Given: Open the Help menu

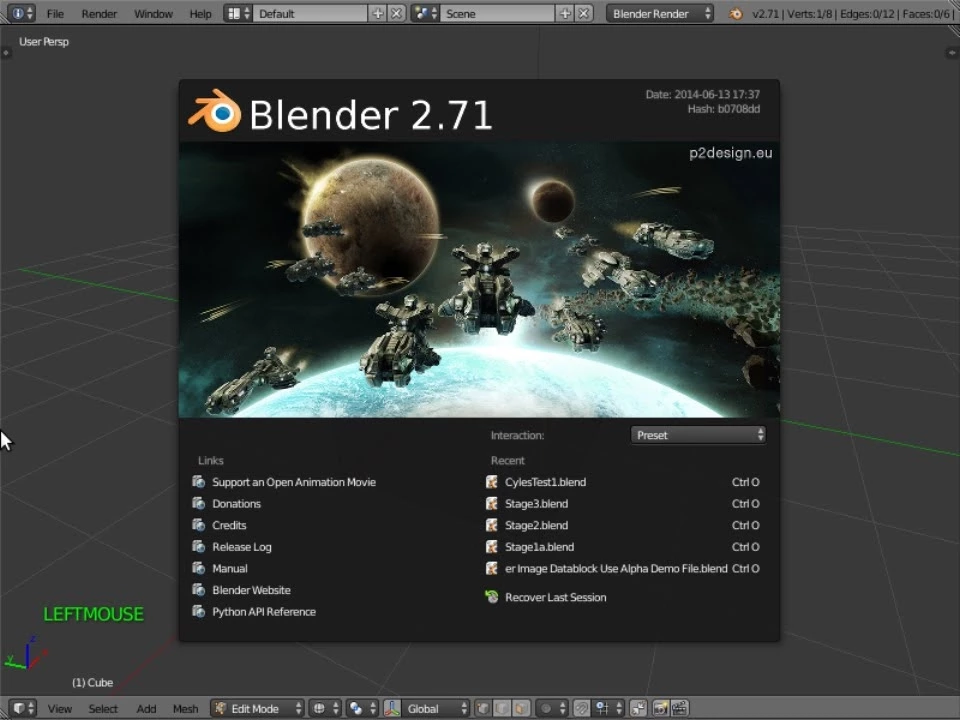Looking at the screenshot, I should (x=200, y=13).
